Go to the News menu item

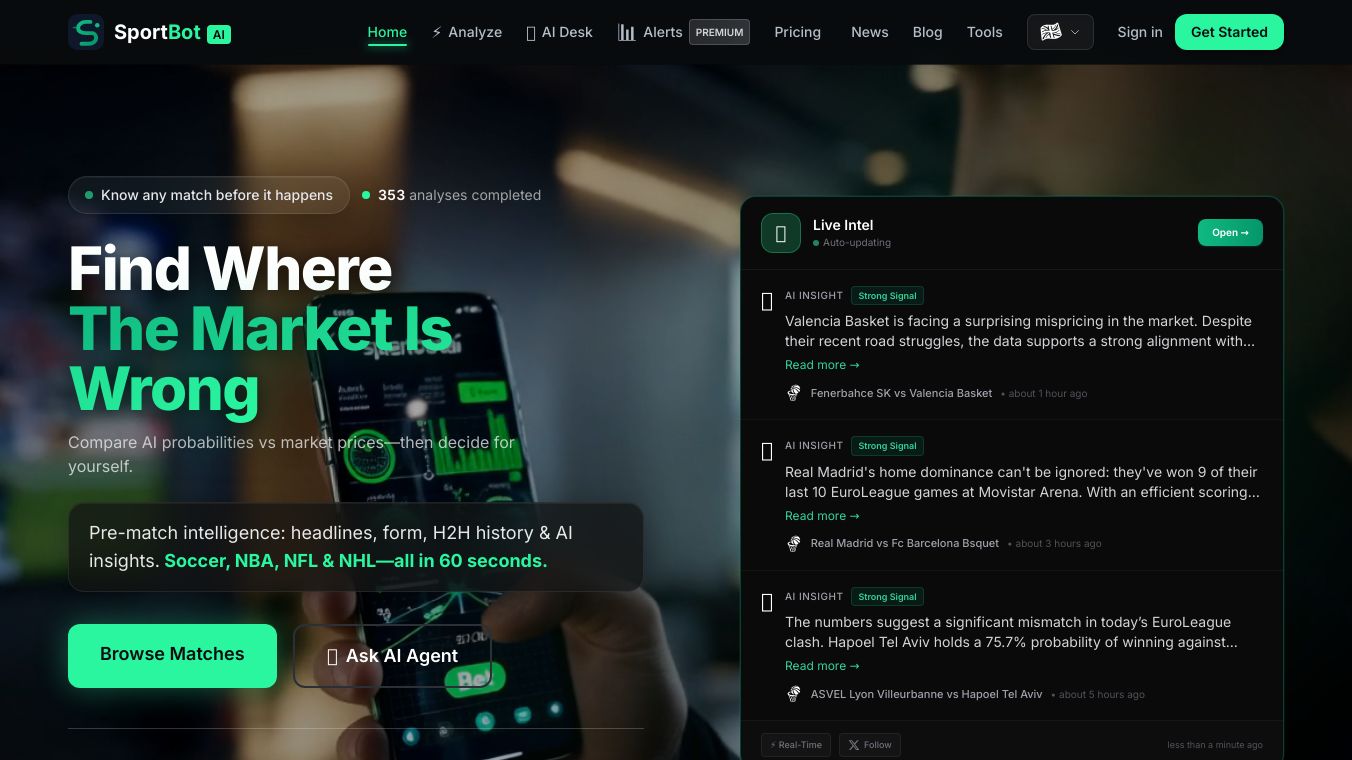coord(869,32)
